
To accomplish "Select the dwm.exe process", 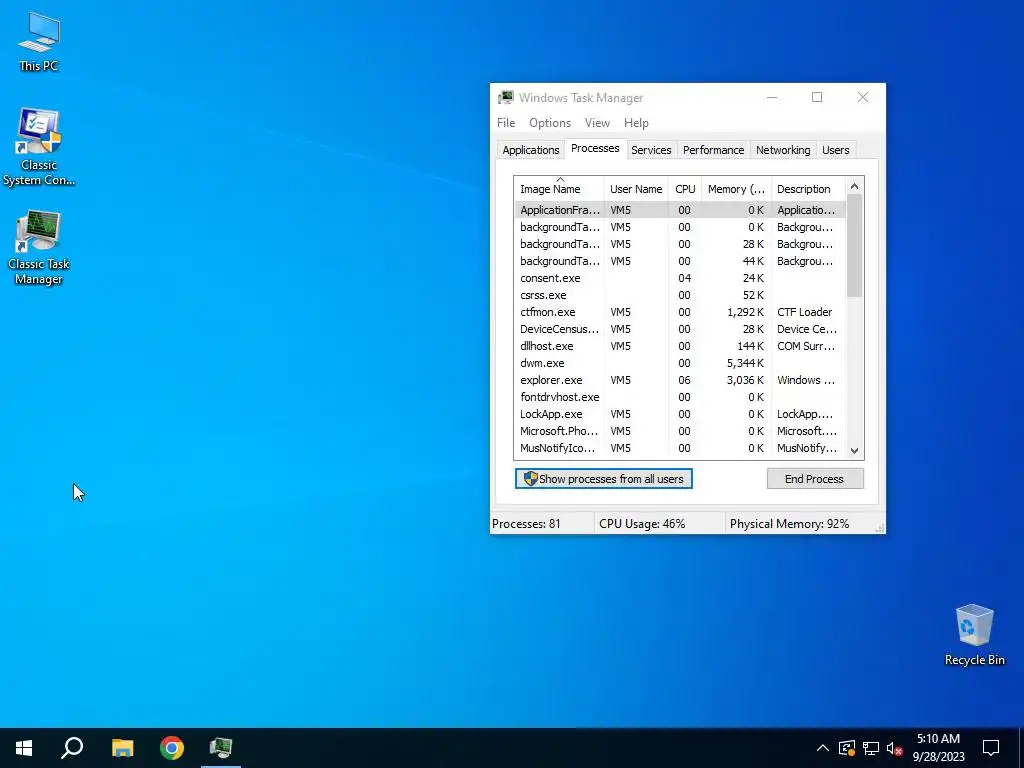I will point(679,363).
